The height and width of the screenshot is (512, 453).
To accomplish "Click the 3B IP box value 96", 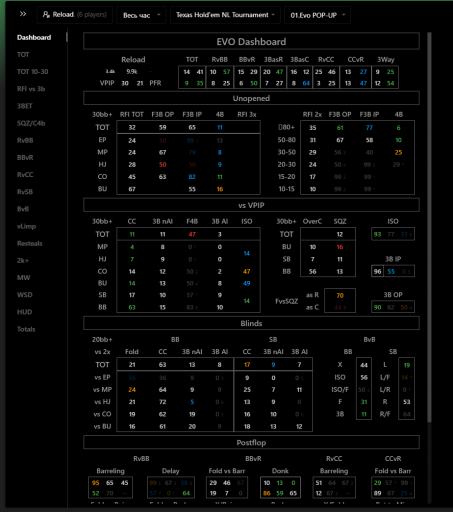I will [x=377, y=271].
